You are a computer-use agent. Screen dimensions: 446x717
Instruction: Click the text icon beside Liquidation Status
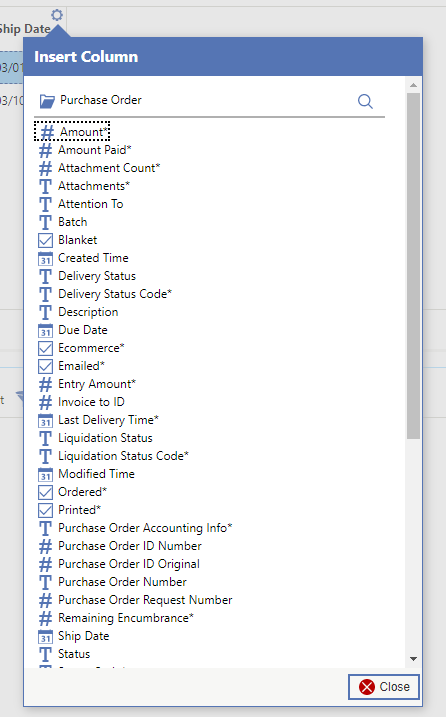45,439
